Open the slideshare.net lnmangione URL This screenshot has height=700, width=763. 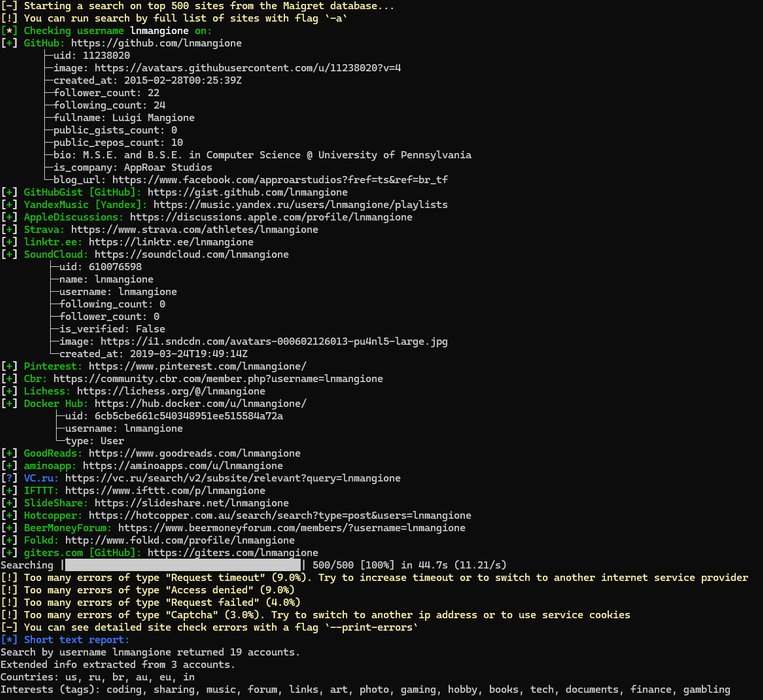[191, 503]
